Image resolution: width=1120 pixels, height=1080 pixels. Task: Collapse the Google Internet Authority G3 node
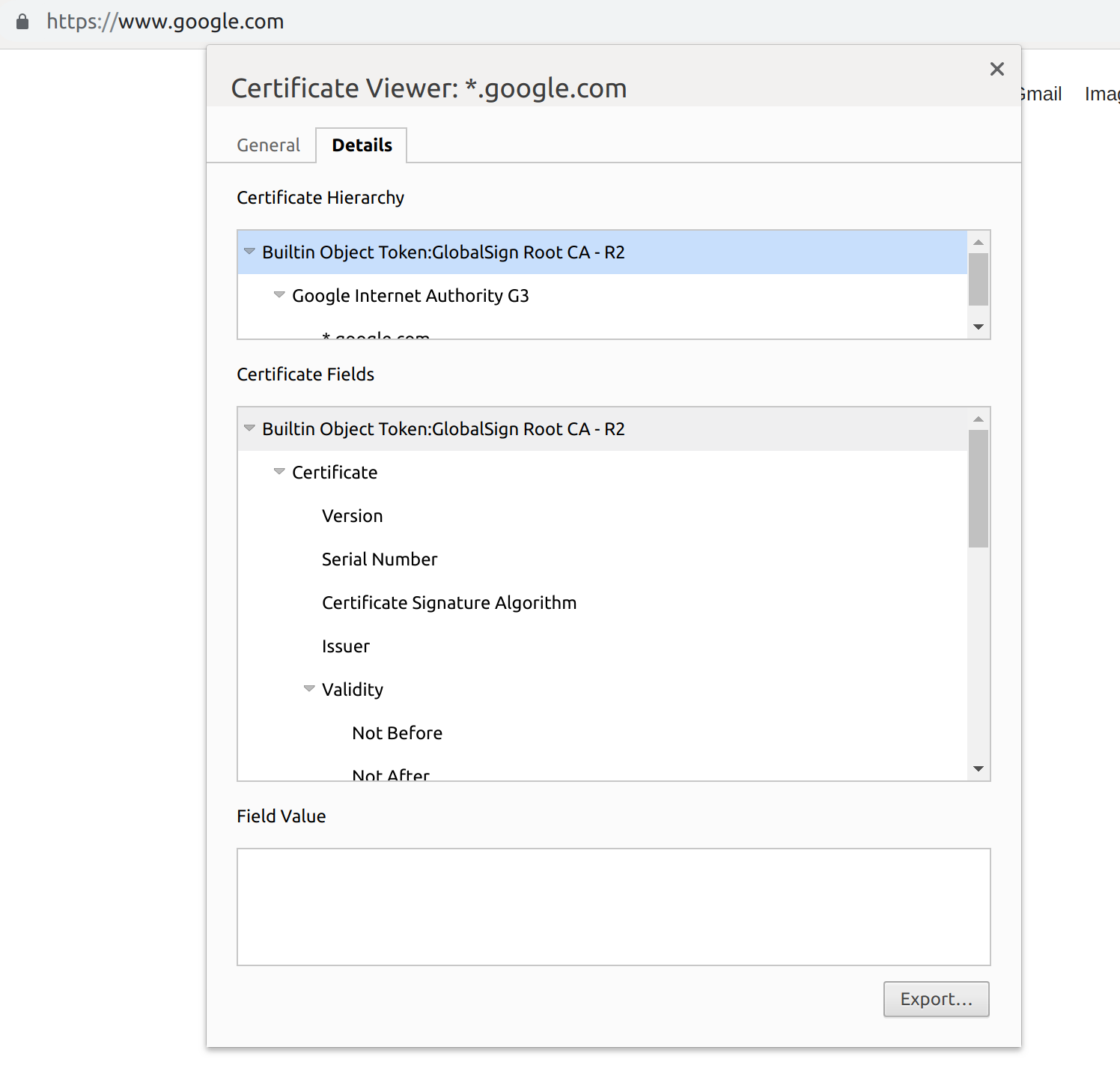[279, 295]
